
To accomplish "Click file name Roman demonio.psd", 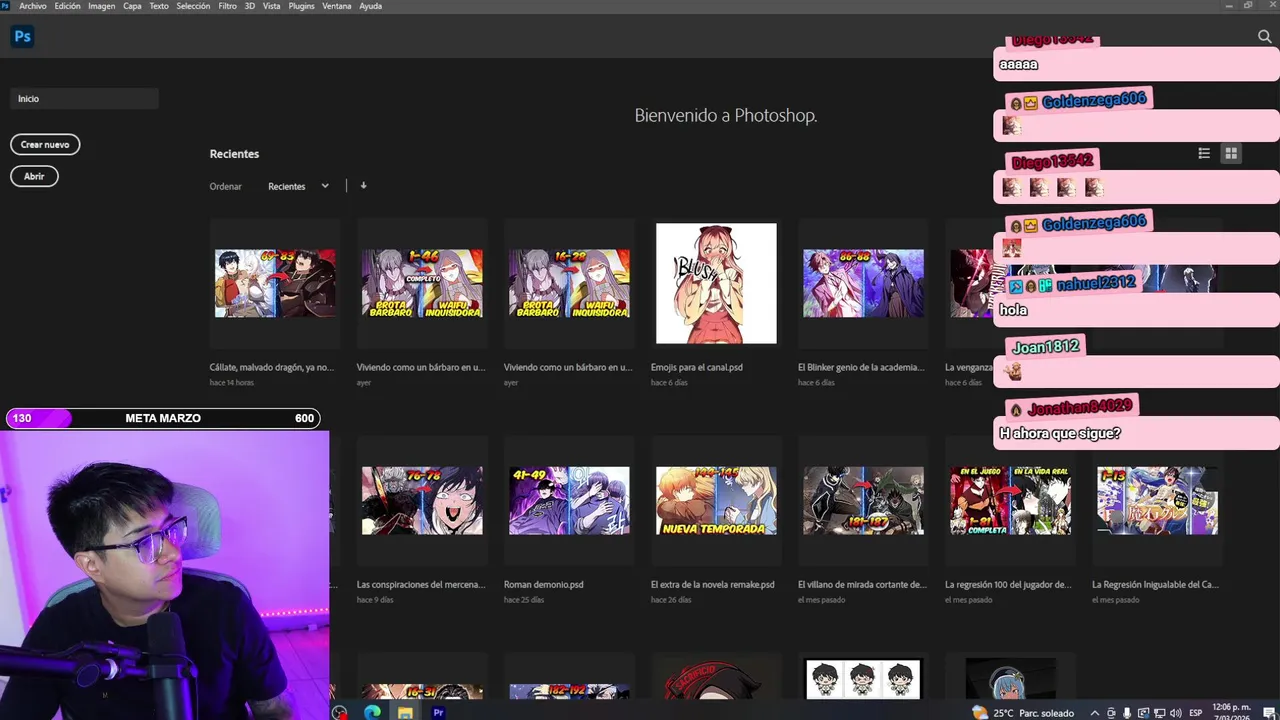I will coord(544,584).
